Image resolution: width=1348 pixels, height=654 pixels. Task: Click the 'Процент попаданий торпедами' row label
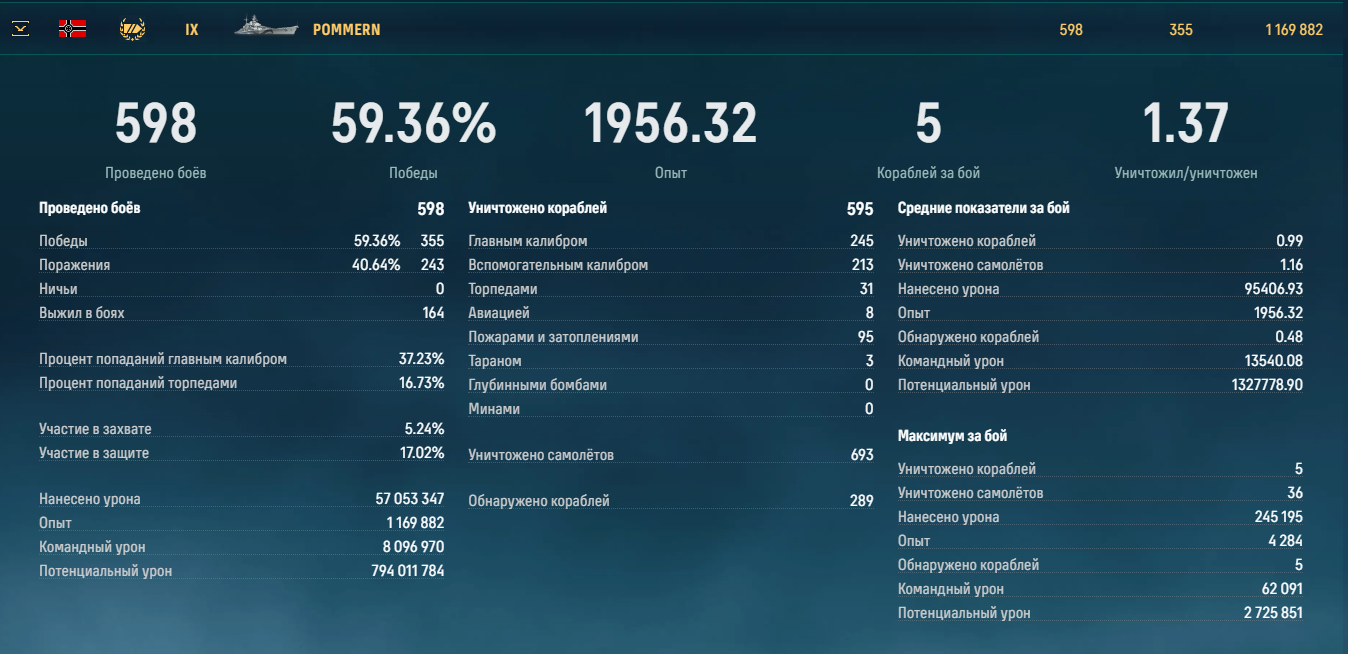point(138,383)
